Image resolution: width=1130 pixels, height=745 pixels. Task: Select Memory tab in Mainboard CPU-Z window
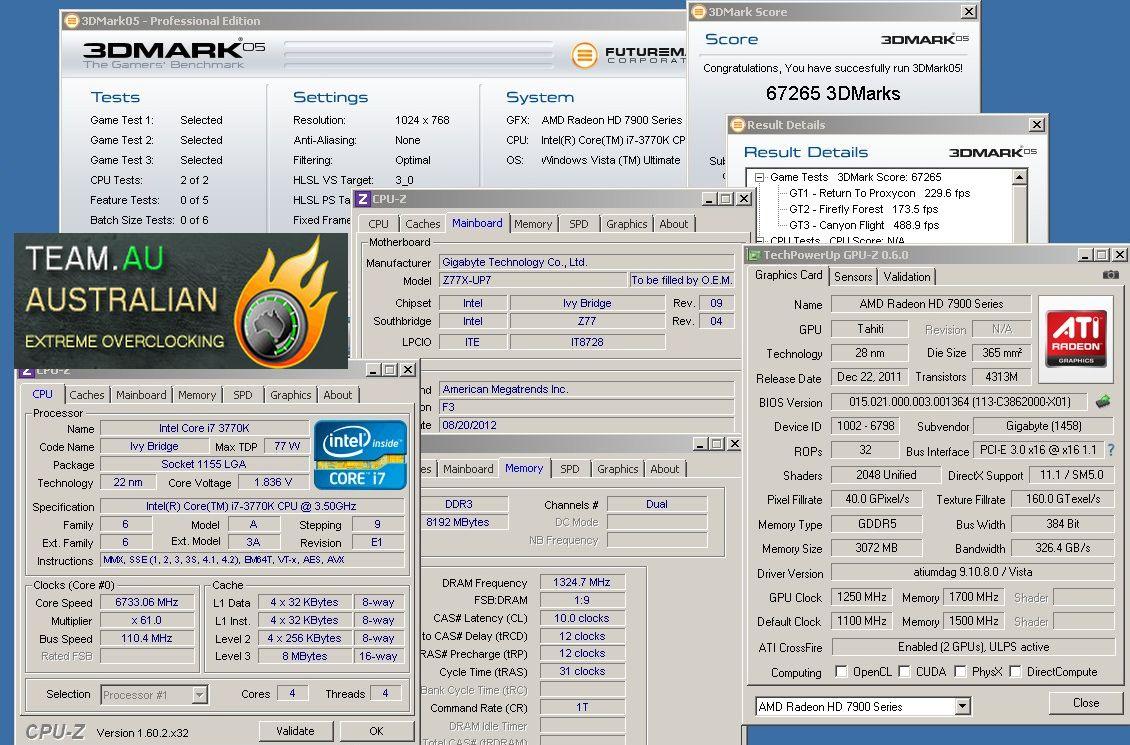533,224
